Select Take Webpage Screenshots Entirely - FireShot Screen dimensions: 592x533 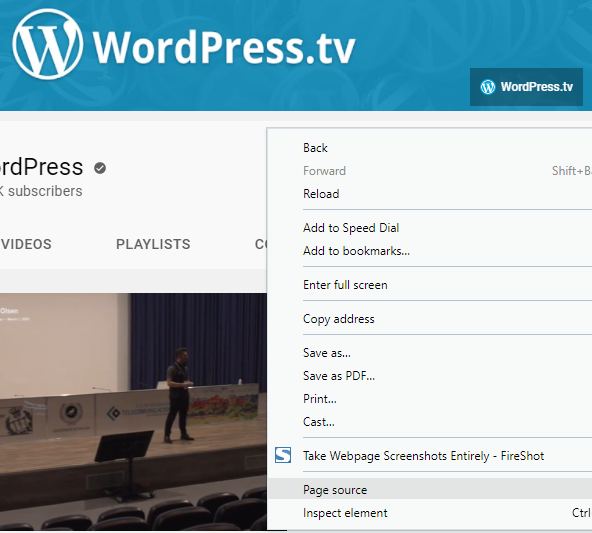pyautogui.click(x=430, y=456)
